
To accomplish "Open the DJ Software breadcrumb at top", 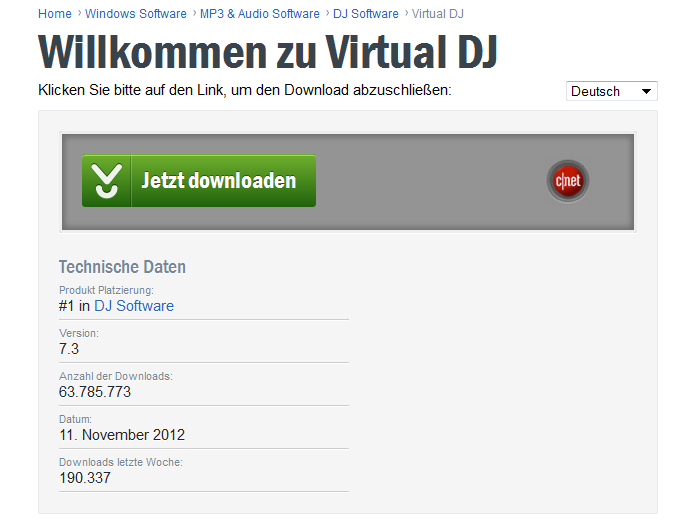I will click(x=365, y=14).
